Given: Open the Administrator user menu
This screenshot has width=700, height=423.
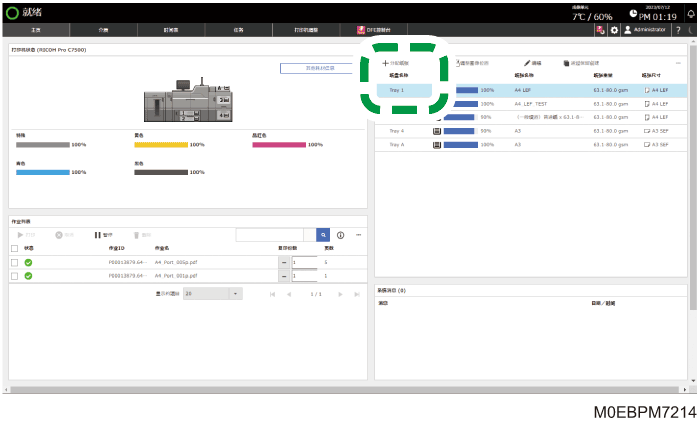Looking at the screenshot, I should [645, 29].
